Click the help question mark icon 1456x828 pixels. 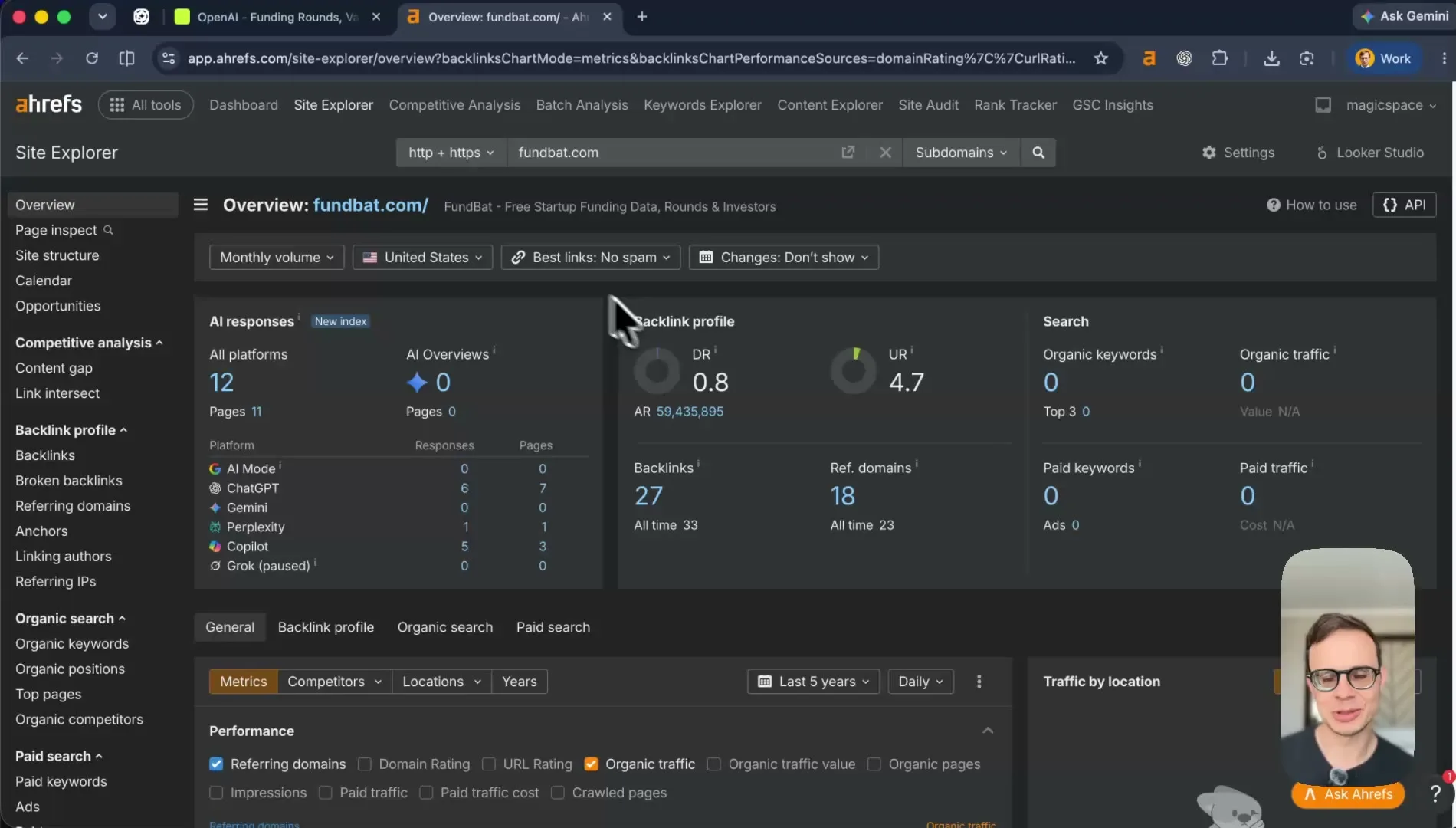click(1435, 794)
